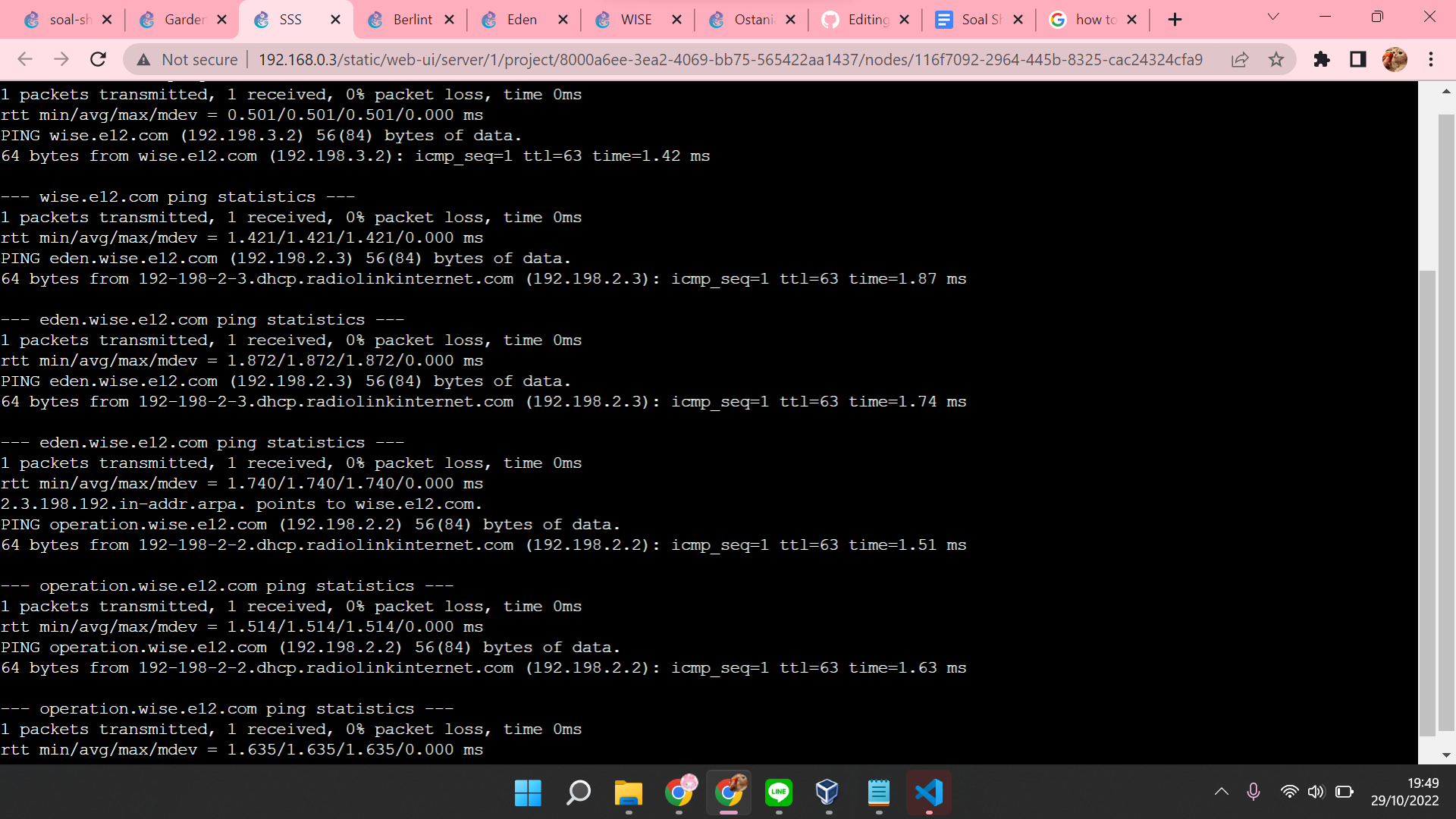Expand hidden icons in the system tray
The height and width of the screenshot is (819, 1456).
tap(1221, 791)
